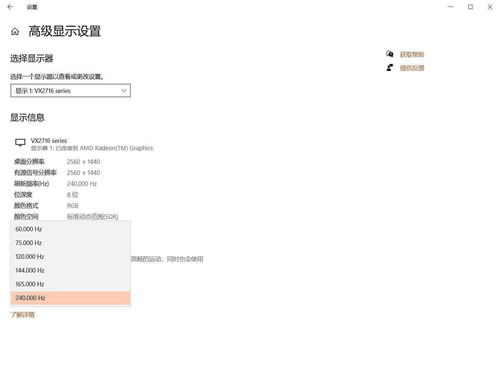
Task: Click the 标准动态范围(SDR) color space value
Action: (x=92, y=217)
